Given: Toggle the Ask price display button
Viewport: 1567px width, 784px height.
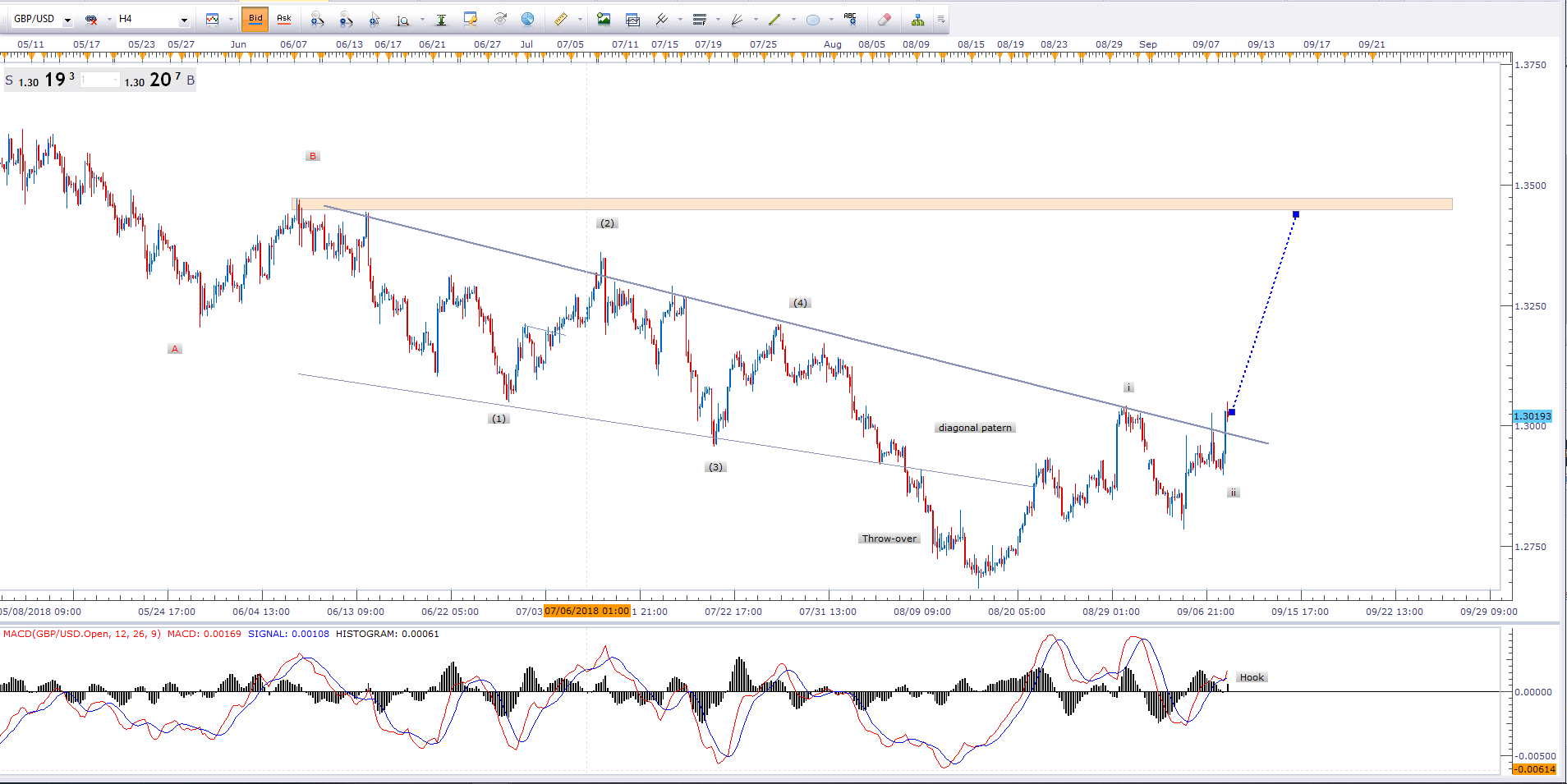Looking at the screenshot, I should coord(284,19).
